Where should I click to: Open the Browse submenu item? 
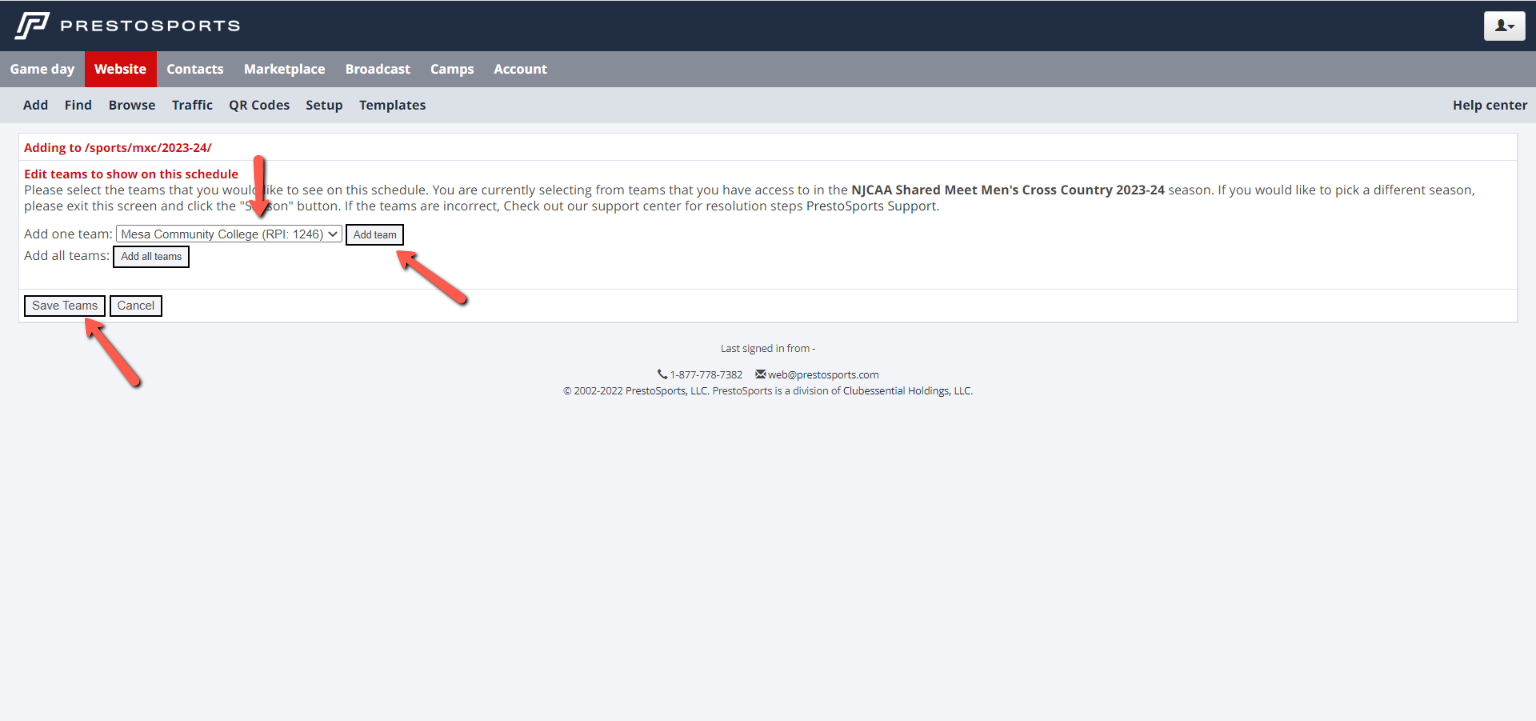pyautogui.click(x=132, y=105)
